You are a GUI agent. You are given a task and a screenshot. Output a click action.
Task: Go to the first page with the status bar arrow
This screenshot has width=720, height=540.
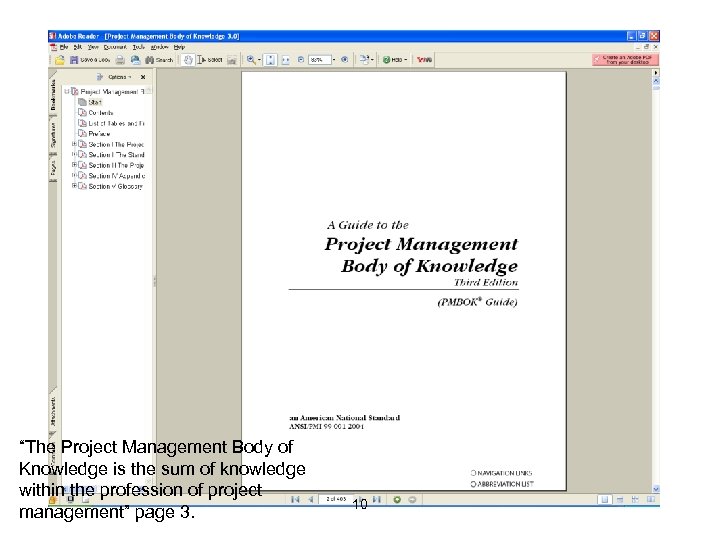tap(295, 500)
